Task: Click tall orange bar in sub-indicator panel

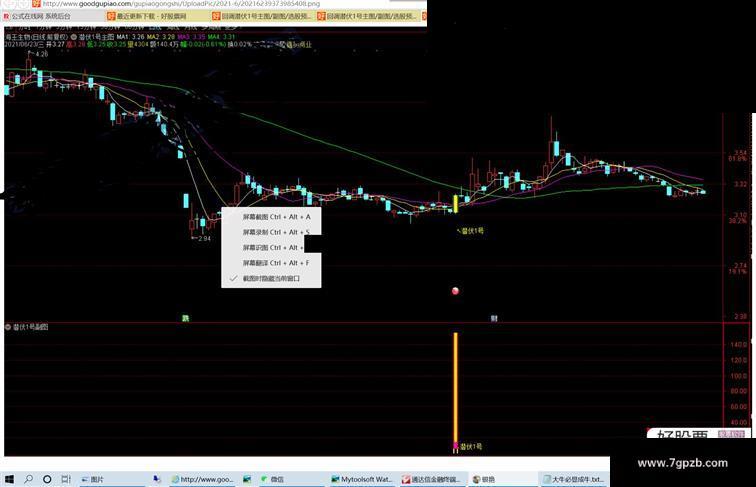Action: click(x=455, y=388)
